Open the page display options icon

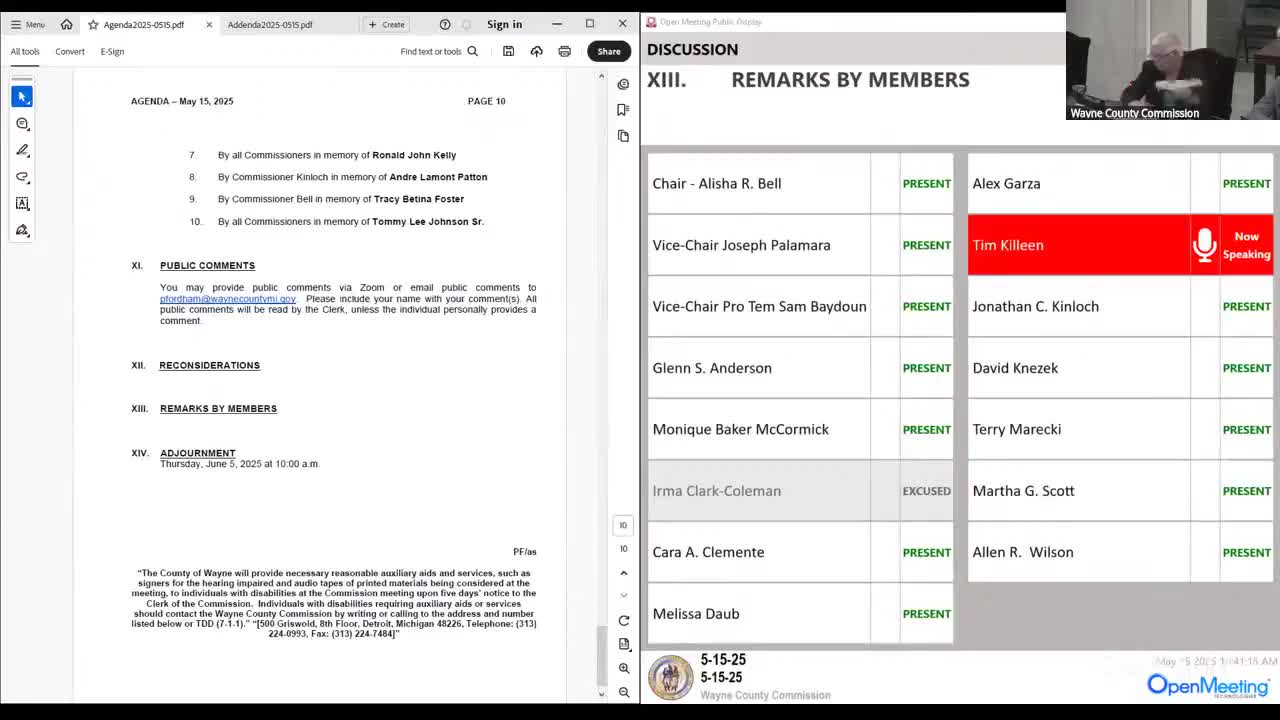click(624, 644)
